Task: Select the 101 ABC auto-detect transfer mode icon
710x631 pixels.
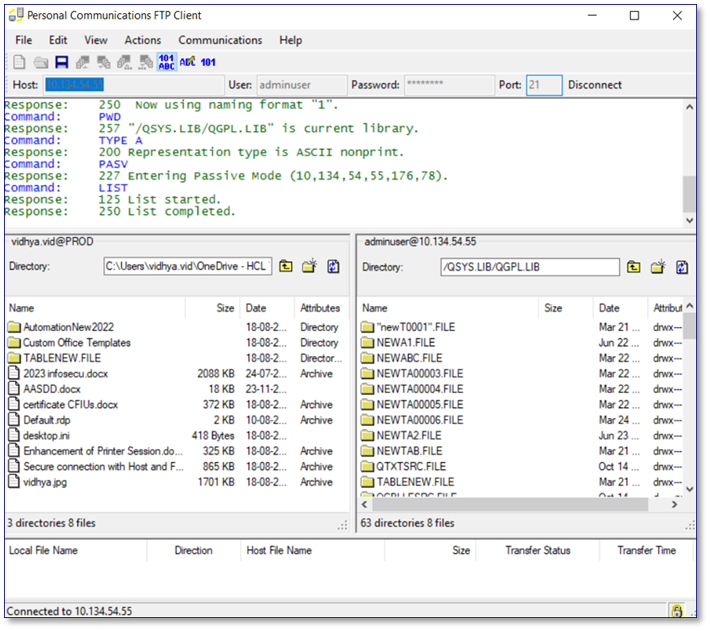Action: (166, 62)
